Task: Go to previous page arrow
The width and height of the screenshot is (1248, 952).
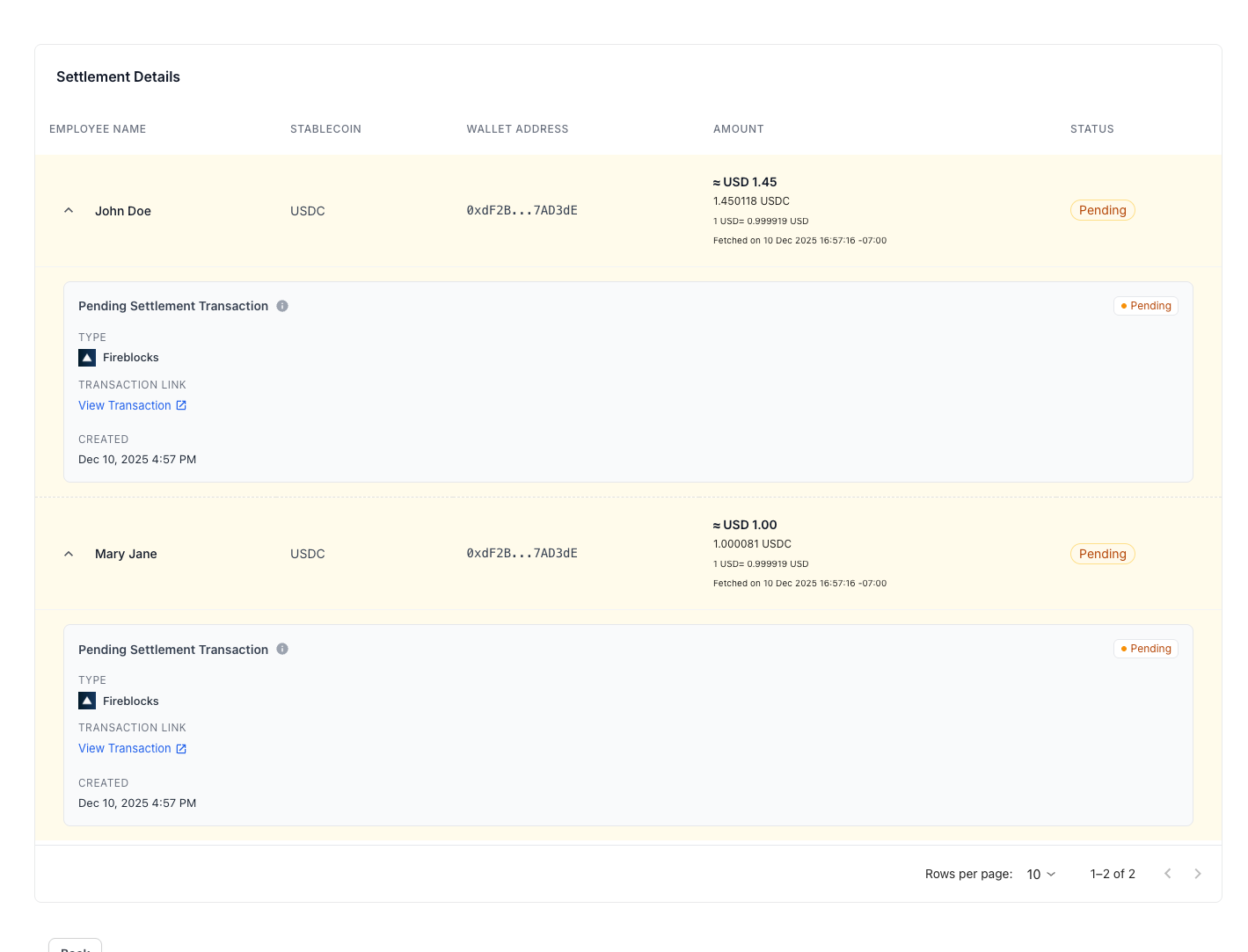Action: click(1168, 874)
